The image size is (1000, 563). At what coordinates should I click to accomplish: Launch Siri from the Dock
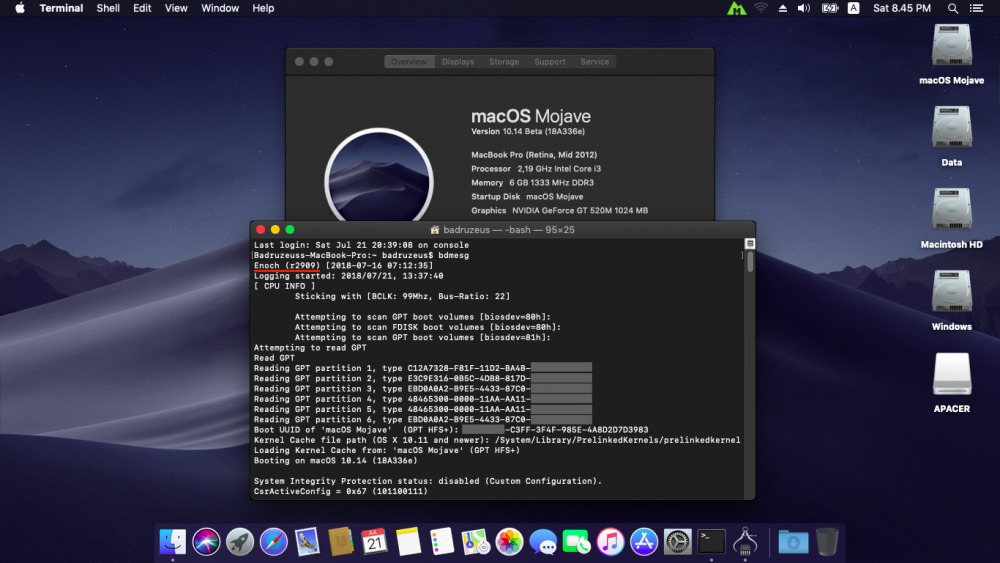point(206,542)
